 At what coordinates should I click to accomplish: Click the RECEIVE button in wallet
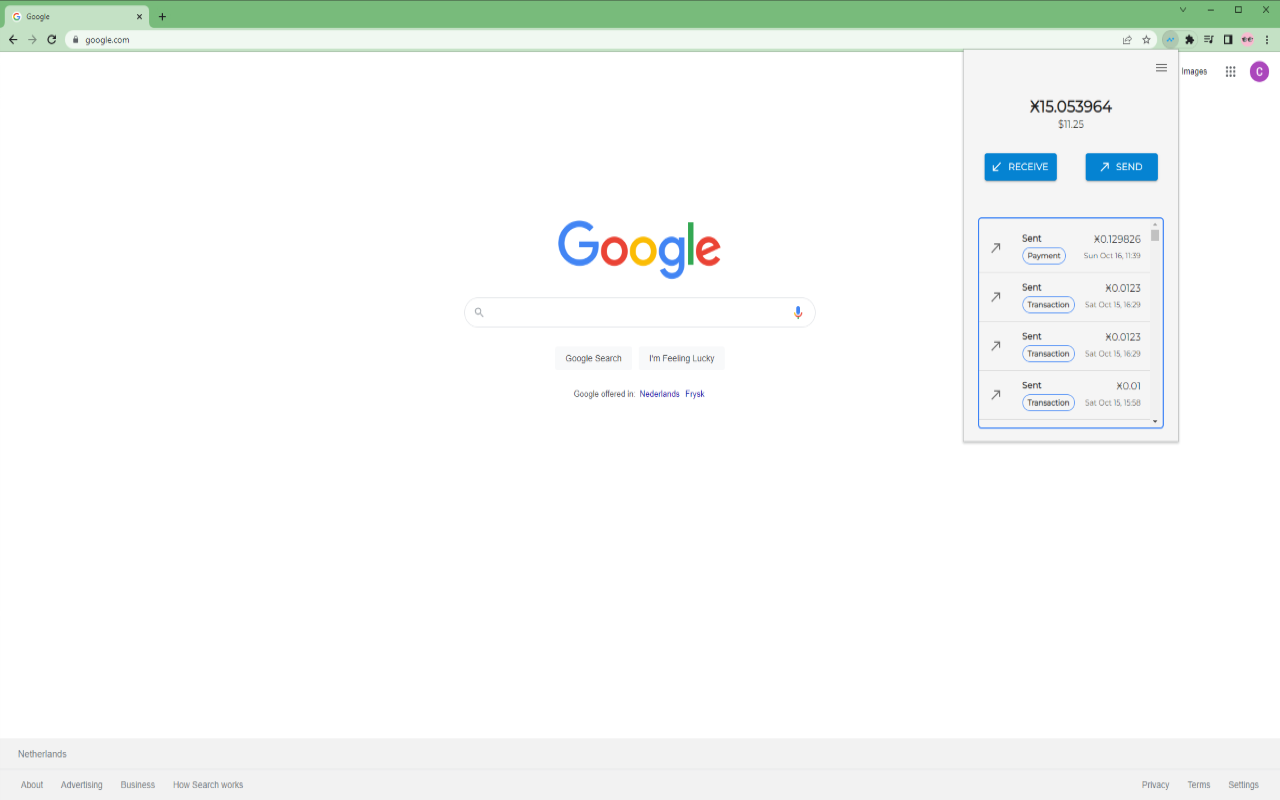[x=1020, y=167]
